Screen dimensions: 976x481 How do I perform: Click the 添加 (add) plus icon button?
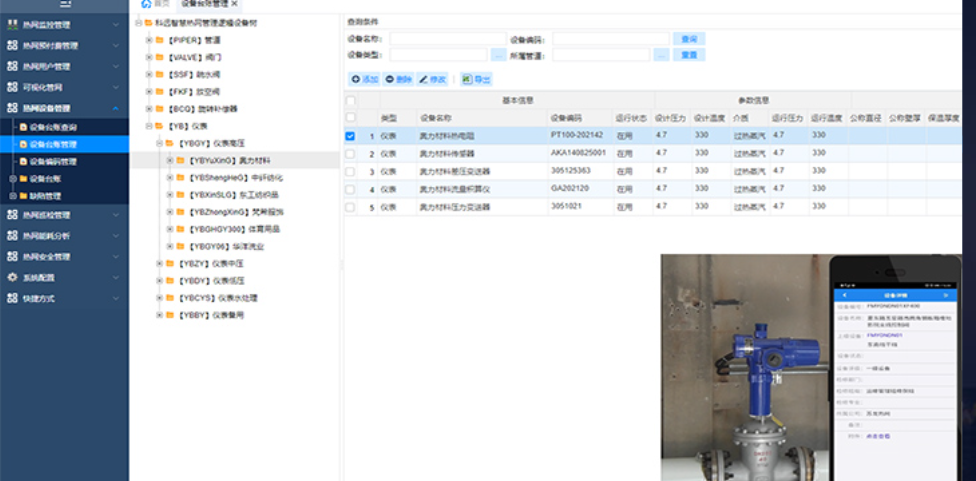[x=364, y=79]
